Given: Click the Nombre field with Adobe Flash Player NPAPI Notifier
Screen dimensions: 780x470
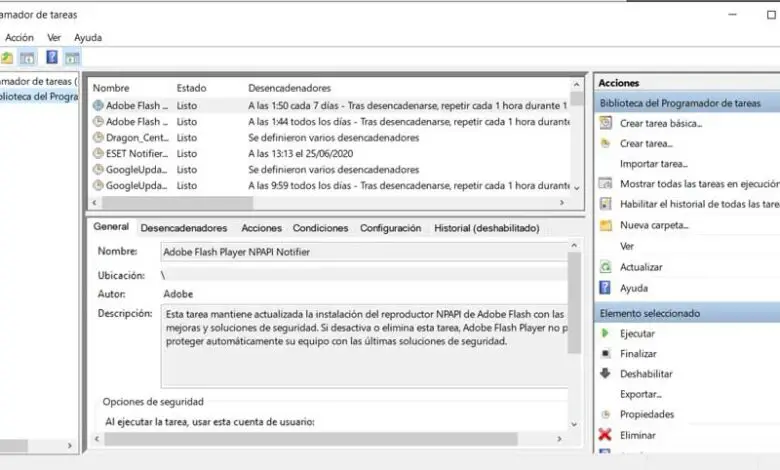Looking at the screenshot, I should [x=364, y=252].
